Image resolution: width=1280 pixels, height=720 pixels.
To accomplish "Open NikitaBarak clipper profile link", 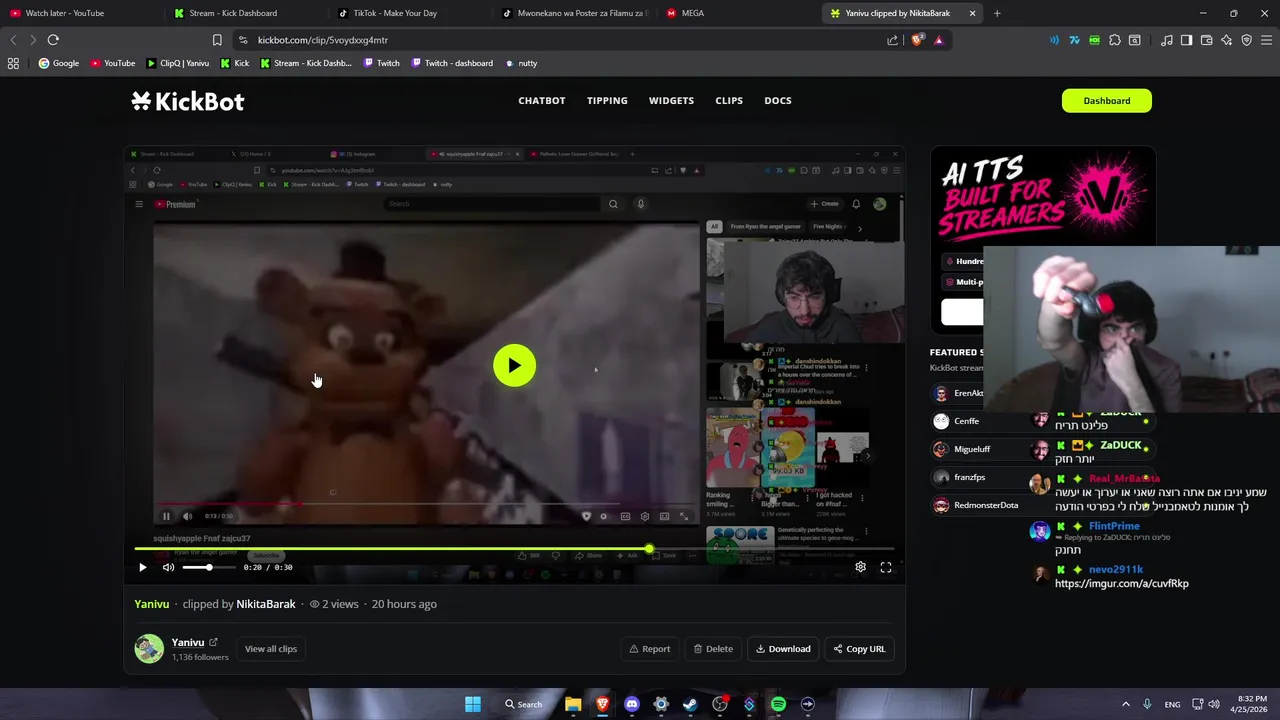I will (266, 604).
